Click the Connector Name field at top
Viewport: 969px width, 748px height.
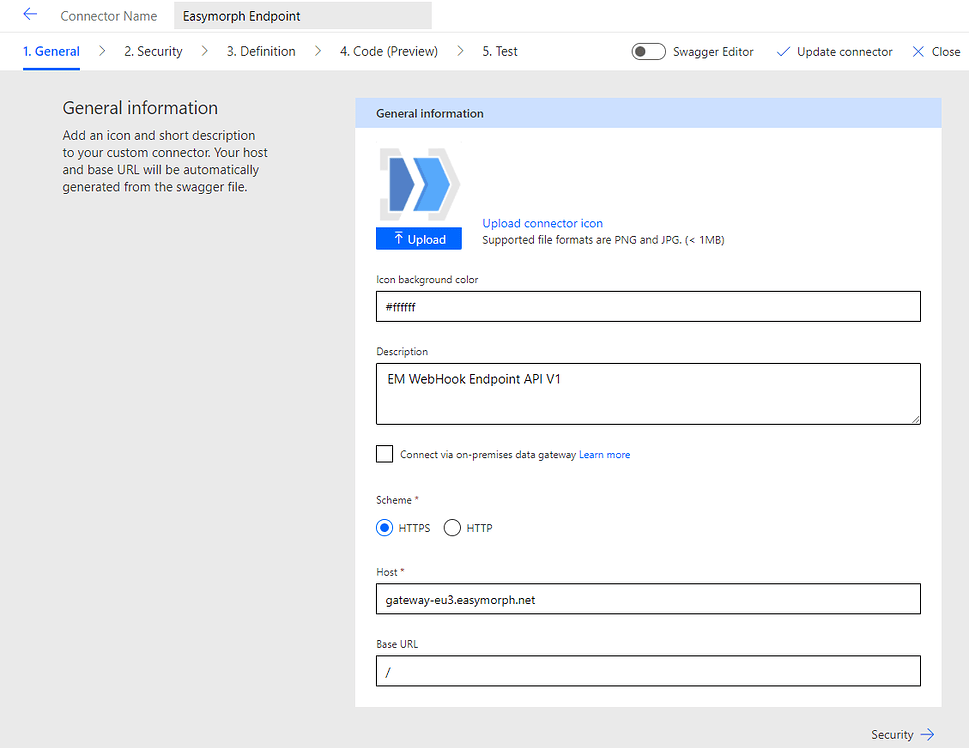pos(302,15)
